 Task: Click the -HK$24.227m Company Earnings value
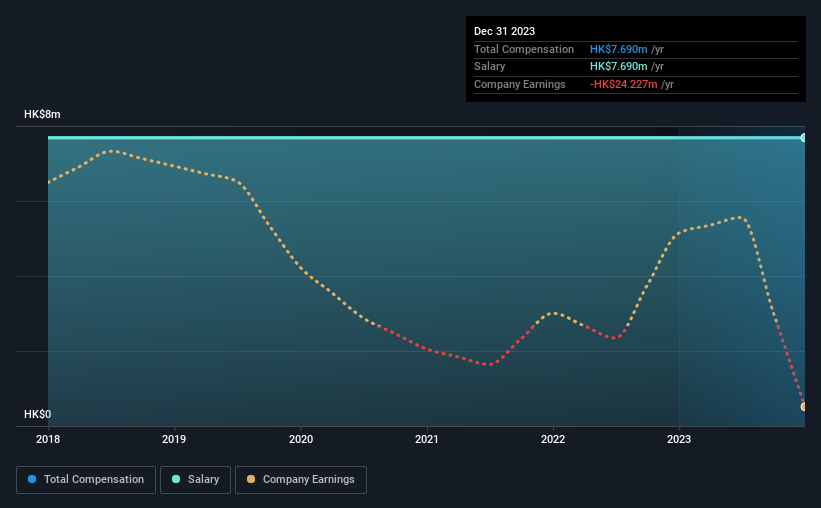click(x=623, y=84)
